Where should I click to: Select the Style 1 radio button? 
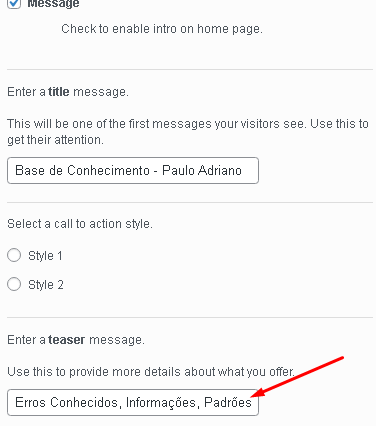14,255
